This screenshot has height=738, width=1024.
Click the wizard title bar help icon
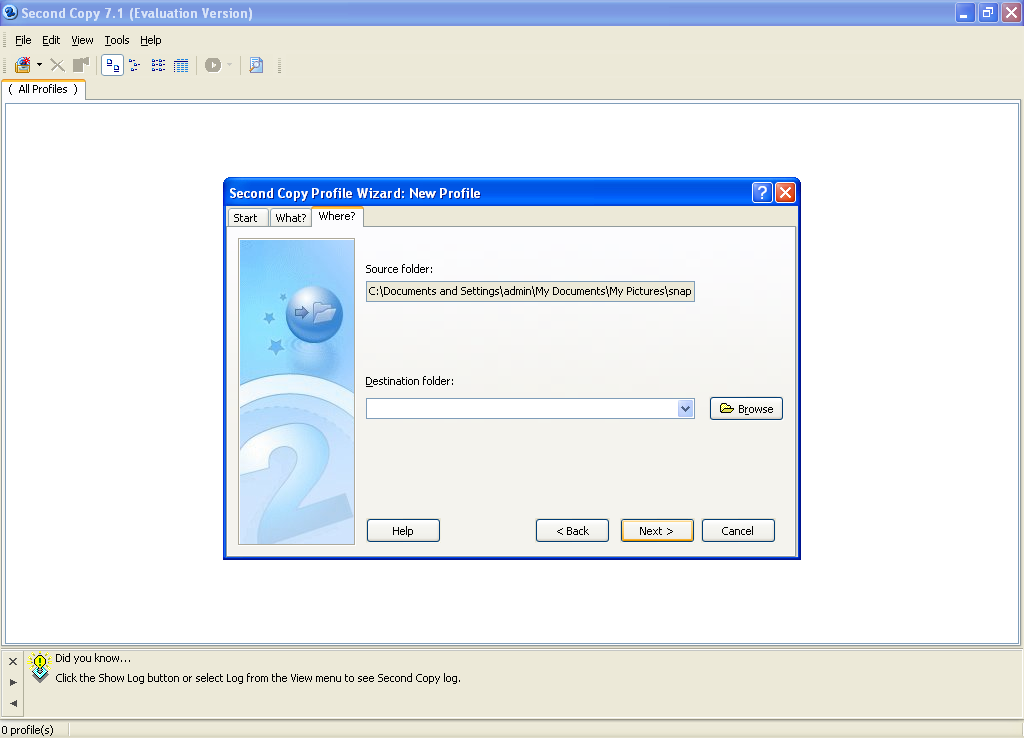pyautogui.click(x=762, y=193)
